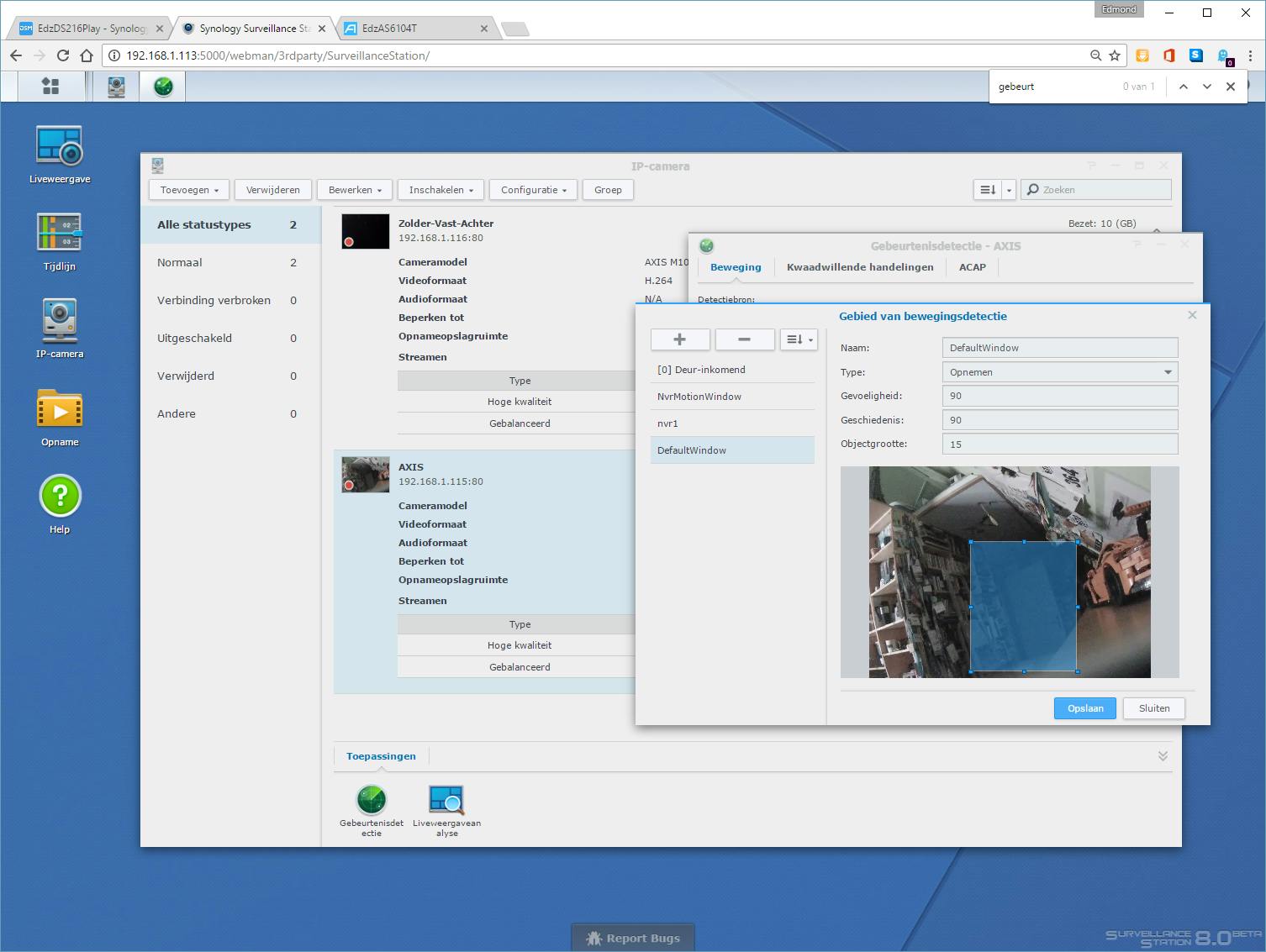
Task: Open the Liveweergave desktop icon
Action: tap(59, 147)
